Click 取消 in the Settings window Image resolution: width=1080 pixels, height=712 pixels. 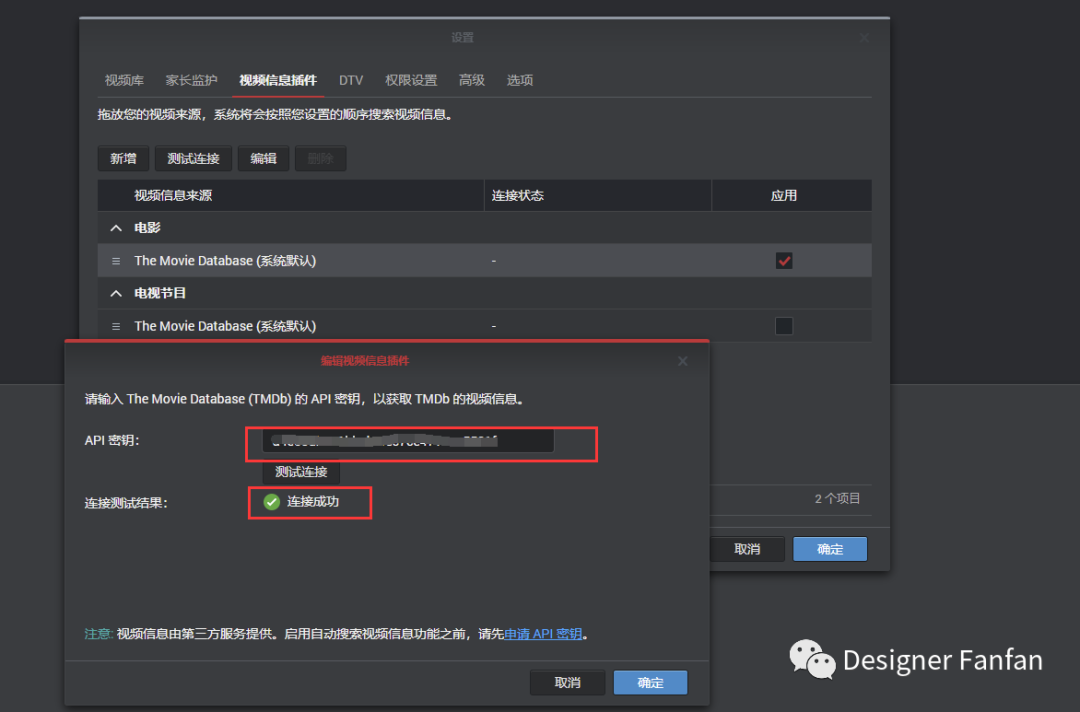tap(747, 549)
